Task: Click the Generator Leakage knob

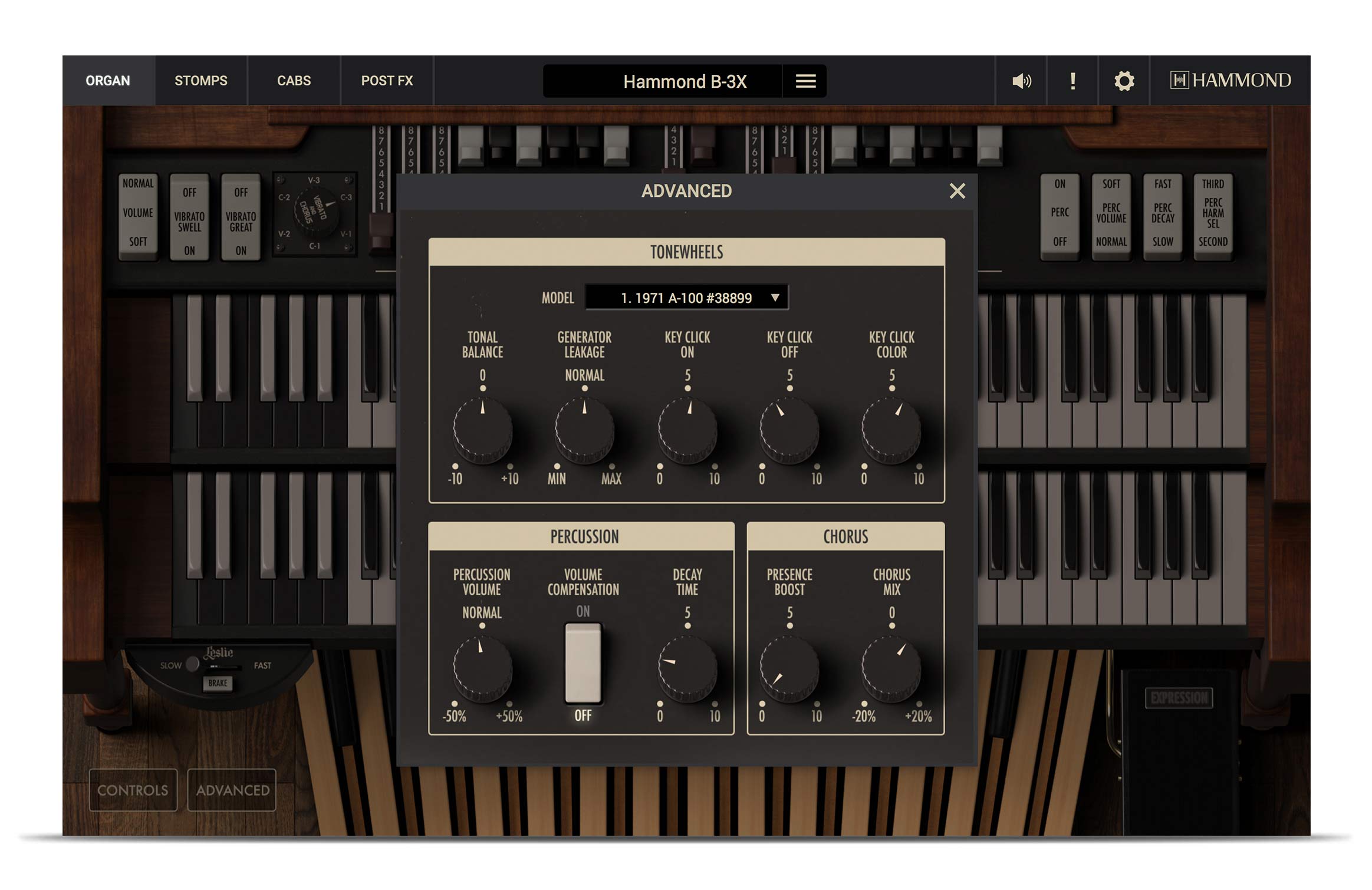Action: tap(584, 430)
